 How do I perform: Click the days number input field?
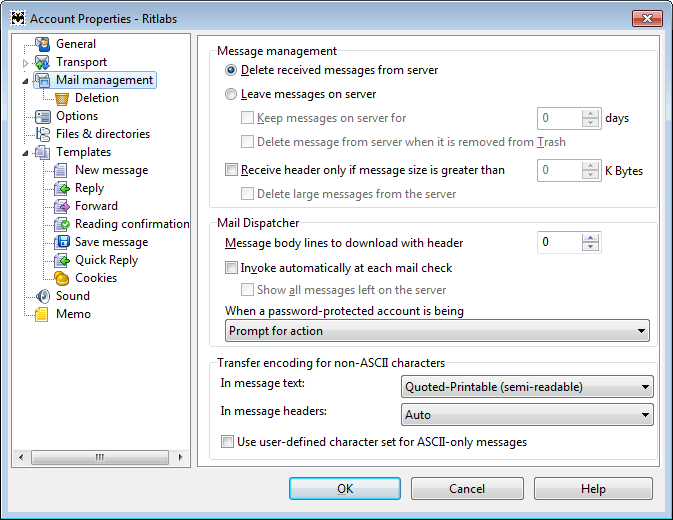560,118
